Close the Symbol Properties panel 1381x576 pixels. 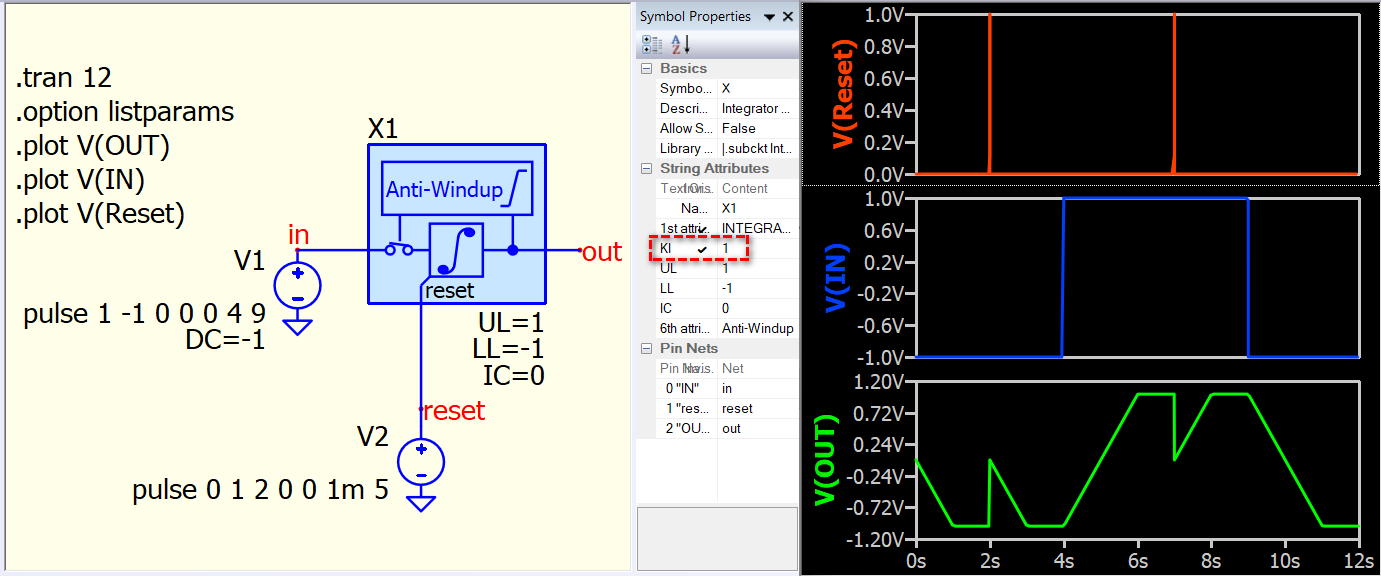tap(788, 17)
